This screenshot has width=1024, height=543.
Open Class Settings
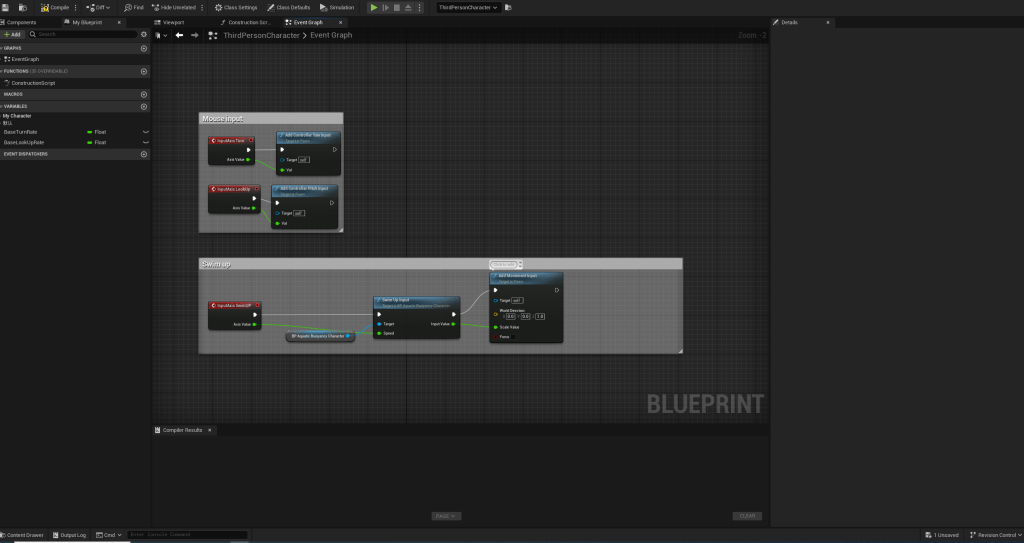coord(236,7)
